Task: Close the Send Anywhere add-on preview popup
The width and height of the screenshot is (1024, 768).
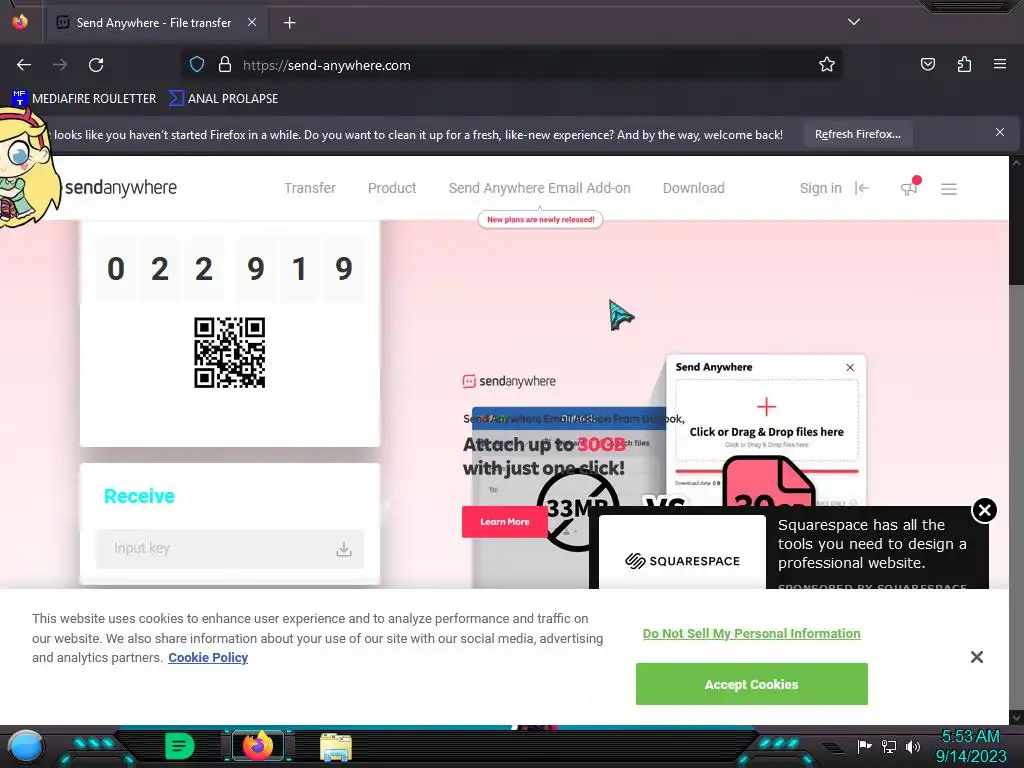Action: pos(850,368)
